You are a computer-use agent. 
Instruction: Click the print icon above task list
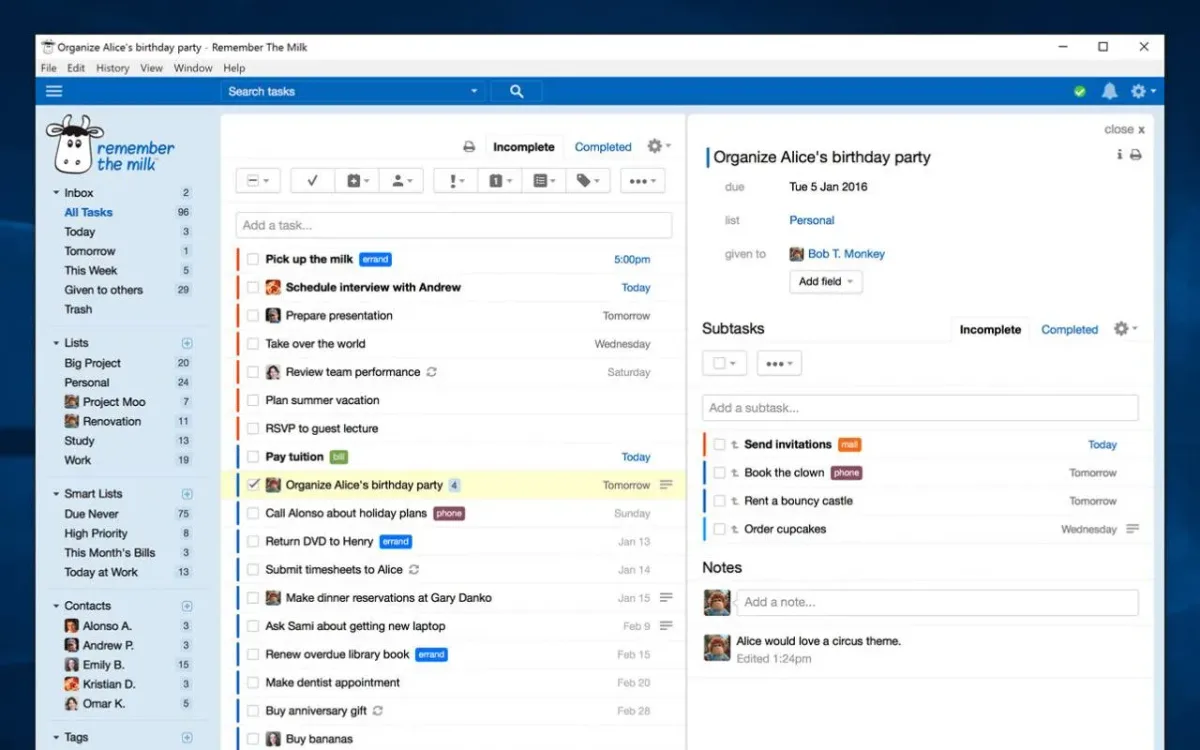469,147
